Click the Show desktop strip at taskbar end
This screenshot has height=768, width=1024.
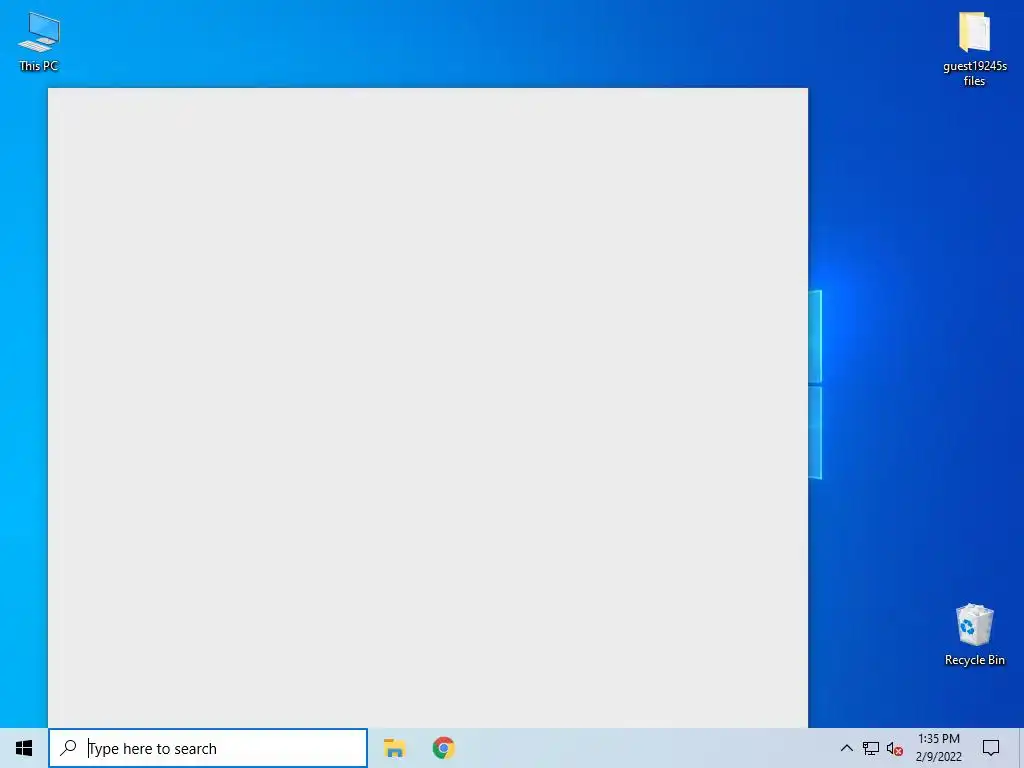(x=1021, y=748)
